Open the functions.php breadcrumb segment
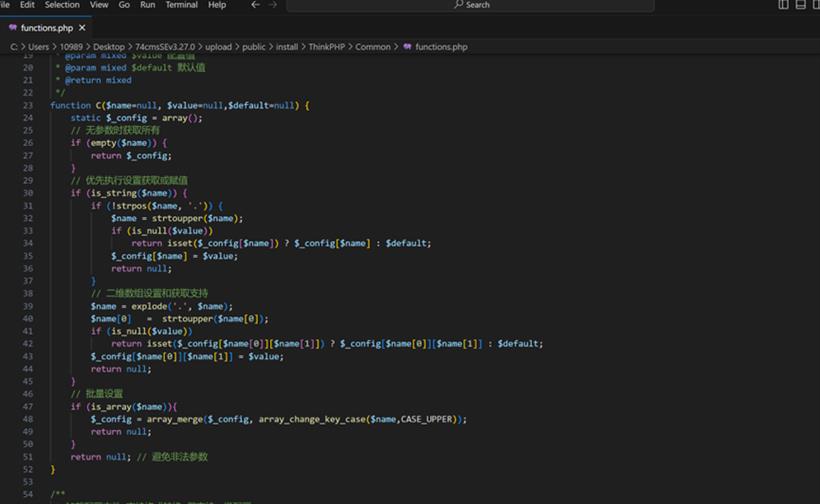820x504 pixels. pyautogui.click(x=441, y=47)
